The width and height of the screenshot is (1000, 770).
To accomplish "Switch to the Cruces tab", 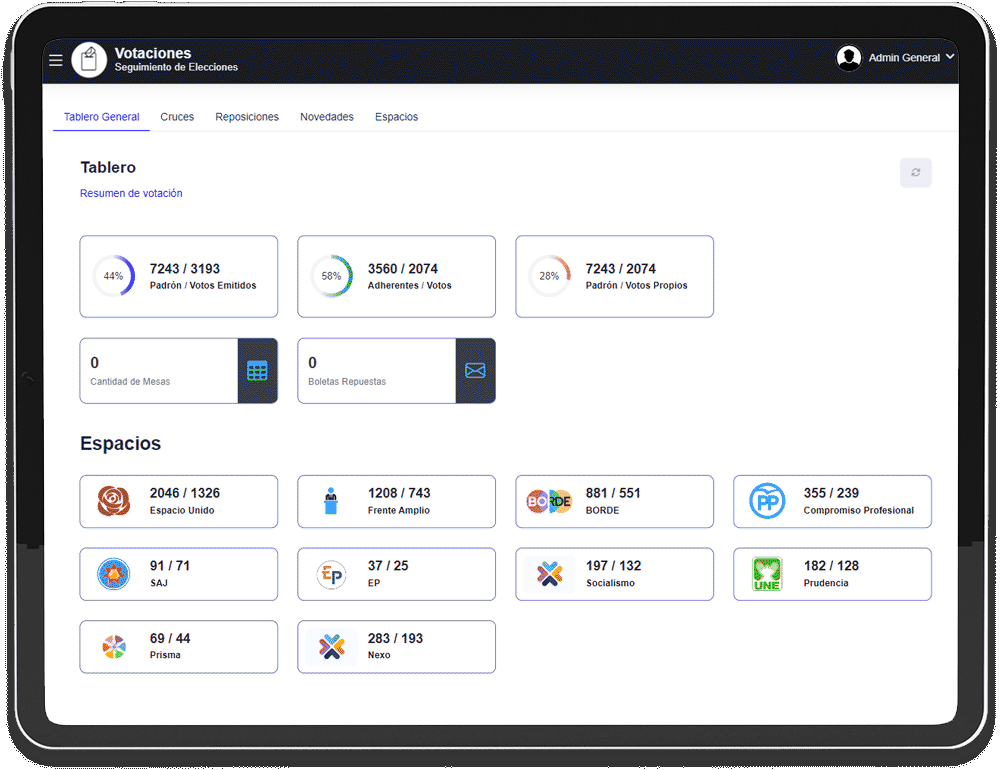I will [177, 117].
